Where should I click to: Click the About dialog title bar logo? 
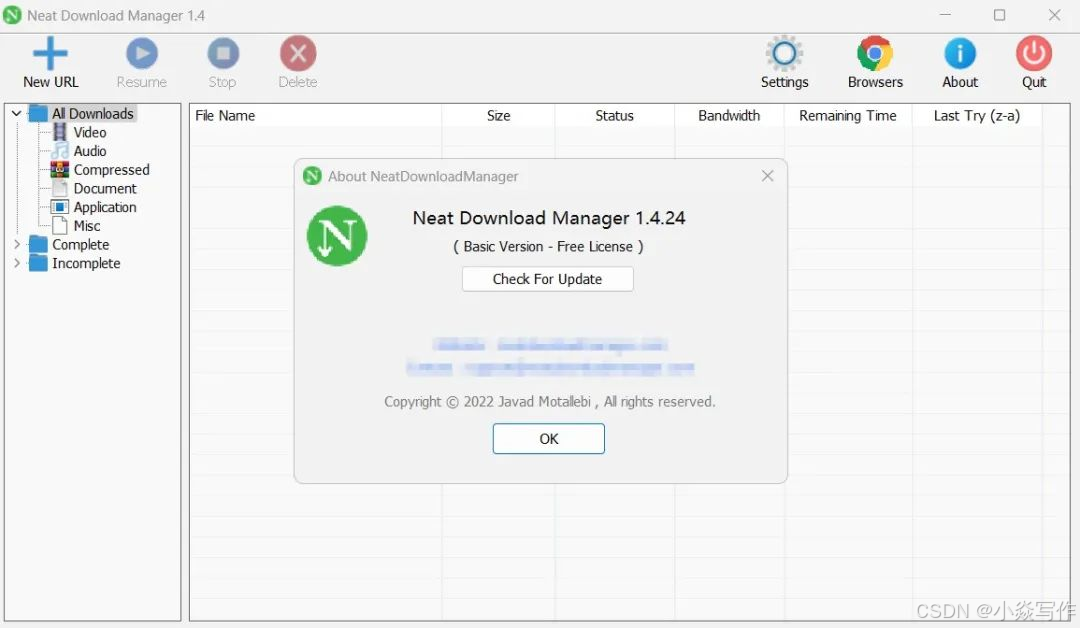pos(312,176)
